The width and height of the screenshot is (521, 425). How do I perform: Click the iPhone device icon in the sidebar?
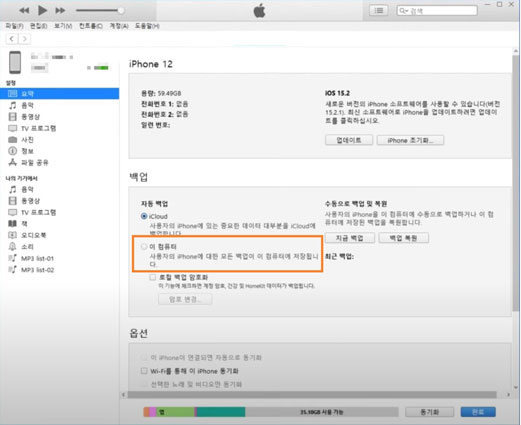15,62
